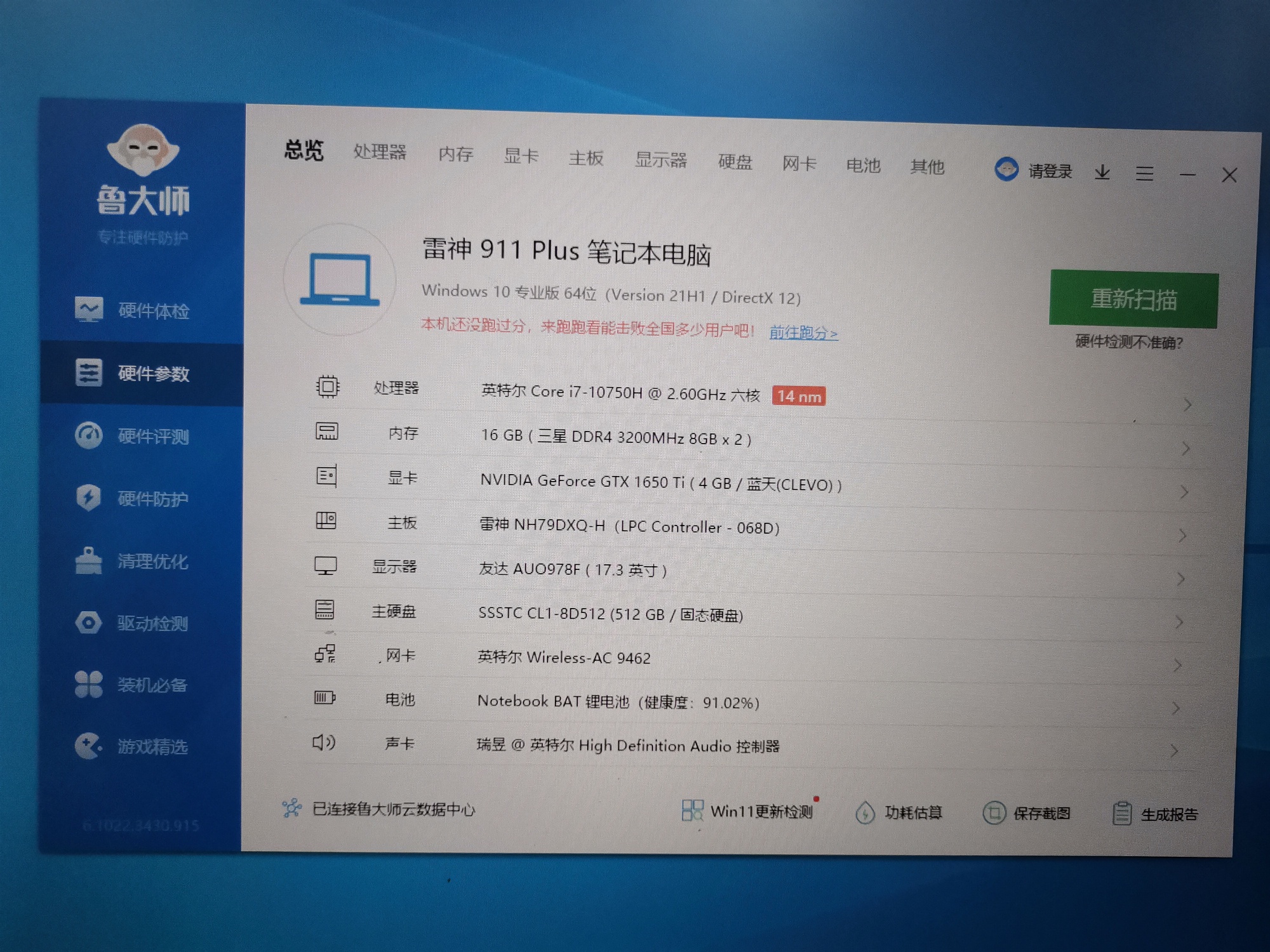Click the monitor display icon
This screenshot has height=952, width=1270.
pyautogui.click(x=326, y=565)
